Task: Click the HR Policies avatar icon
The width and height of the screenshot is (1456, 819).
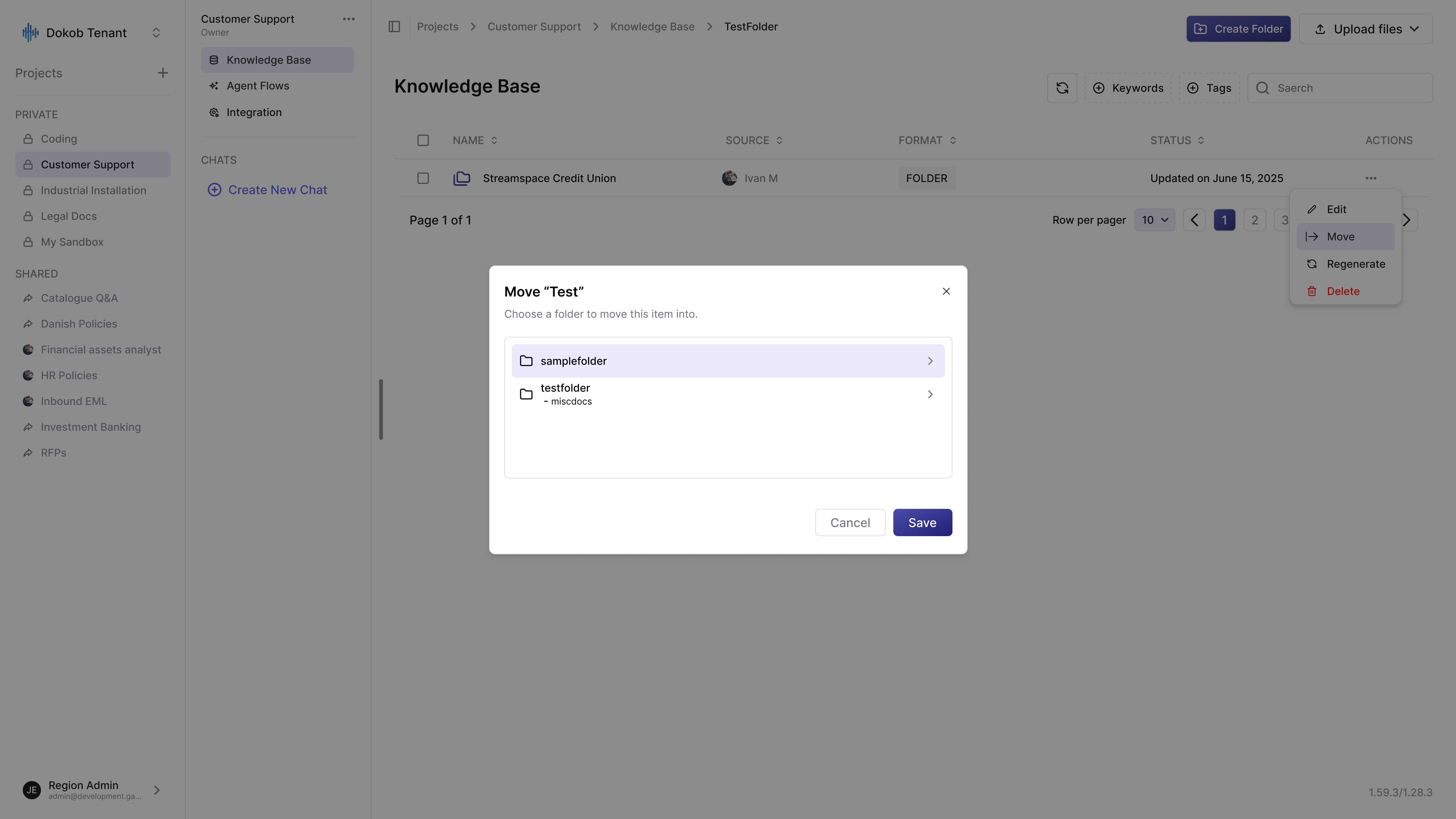Action: coord(28,376)
